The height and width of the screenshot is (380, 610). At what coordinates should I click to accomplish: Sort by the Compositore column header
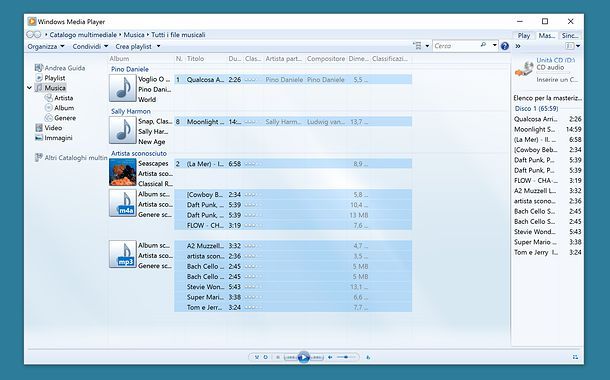click(326, 59)
